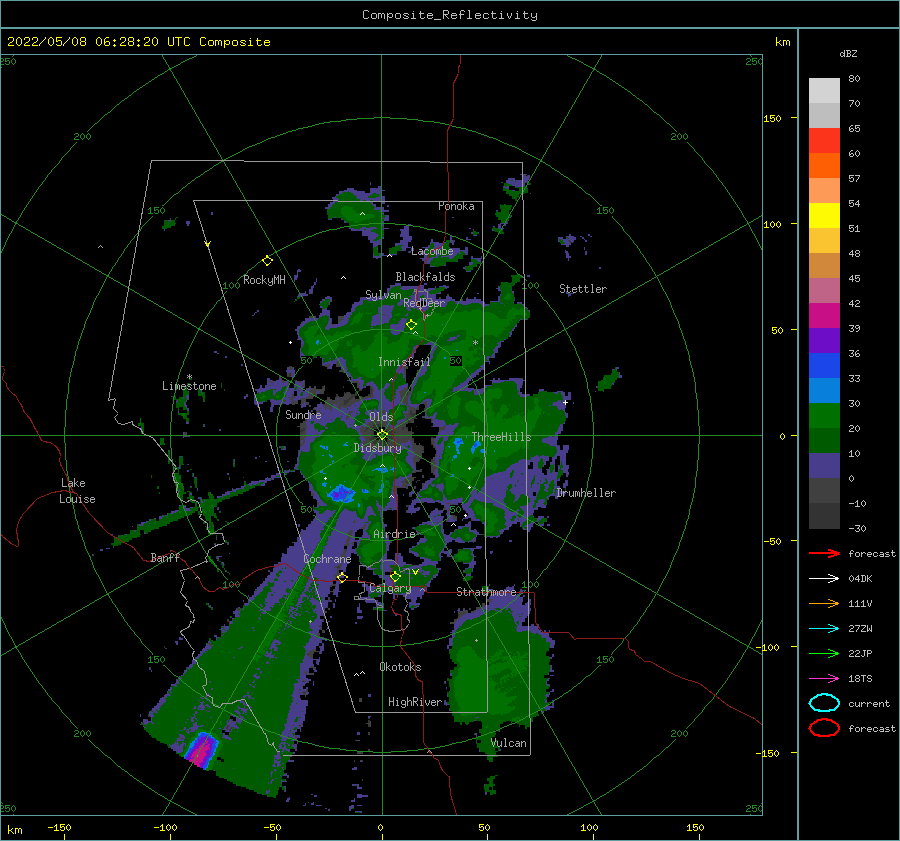Click the Ponoka label
900x841 pixels.
point(456,206)
